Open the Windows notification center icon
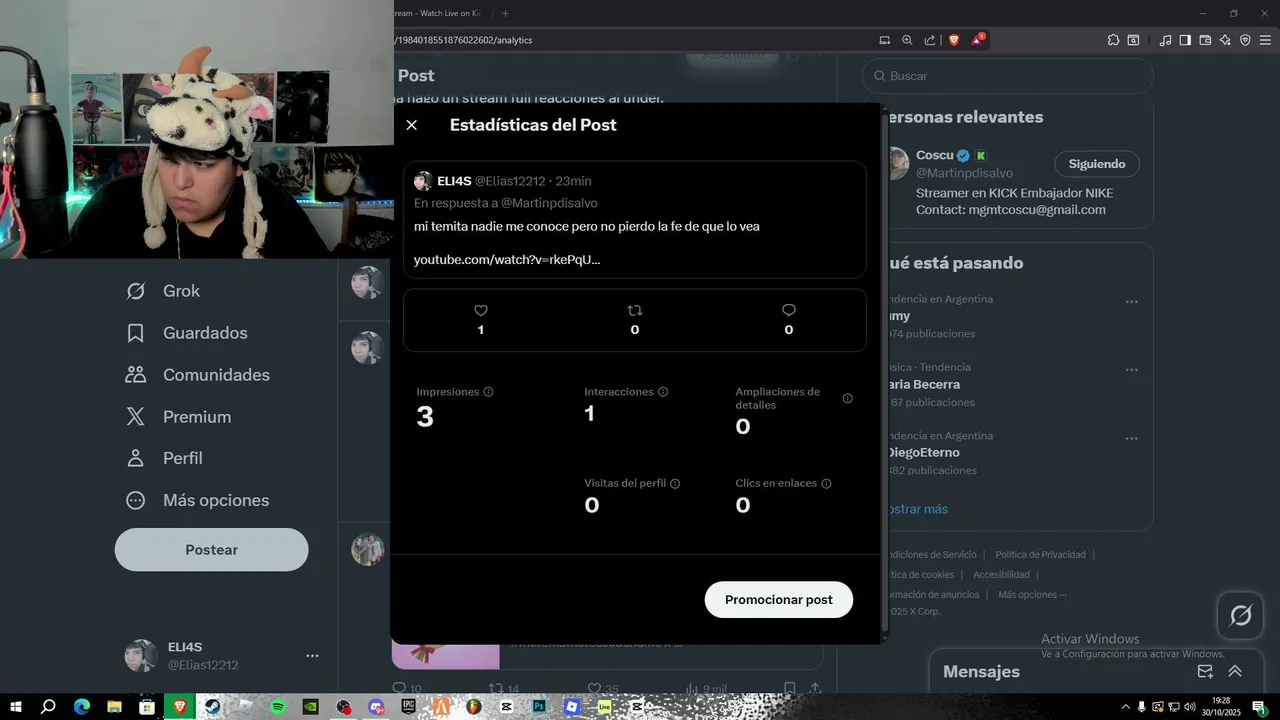Viewport: 1280px width, 720px height. click(x=1259, y=707)
